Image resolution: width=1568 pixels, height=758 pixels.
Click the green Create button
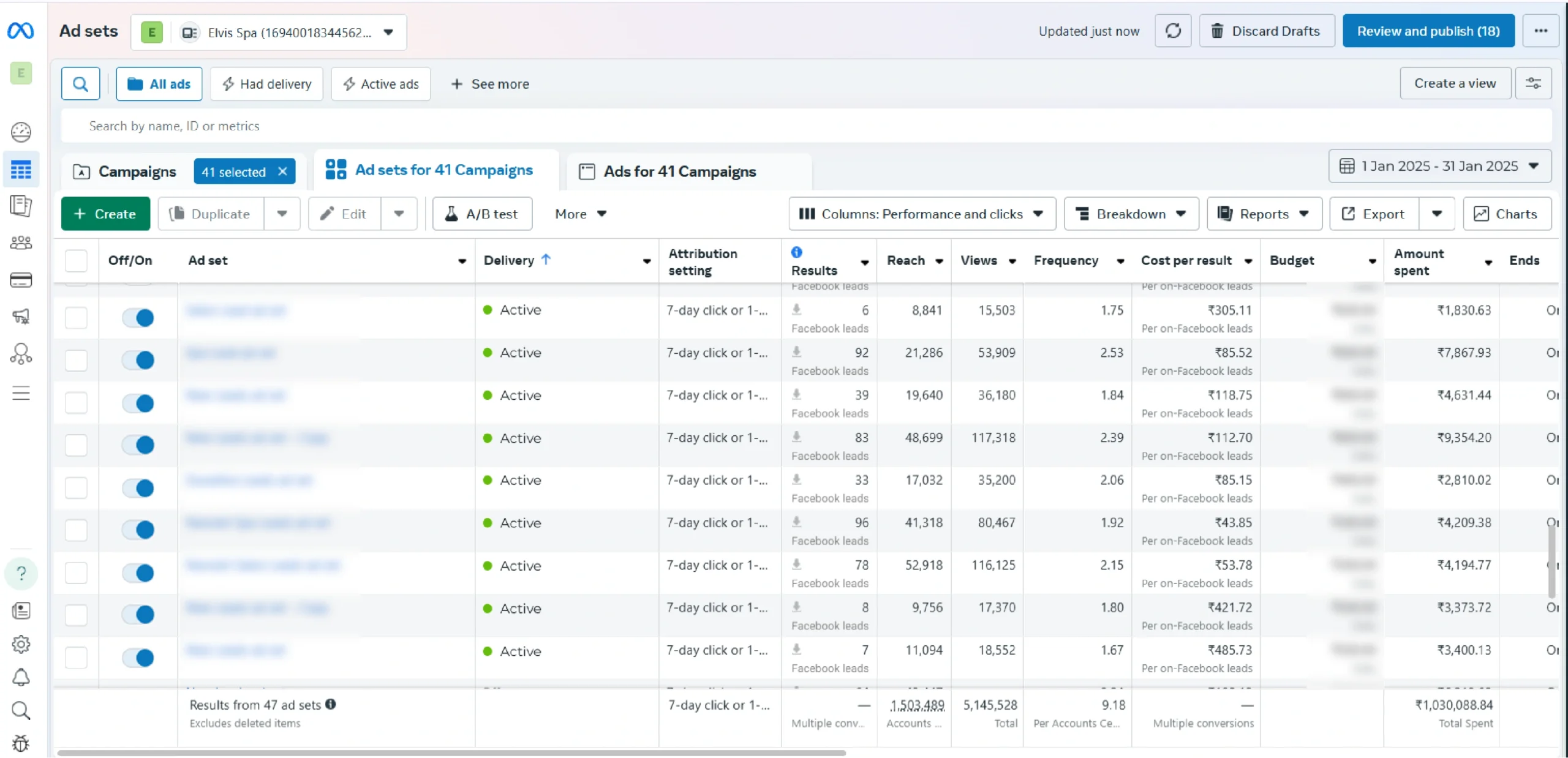pos(105,214)
